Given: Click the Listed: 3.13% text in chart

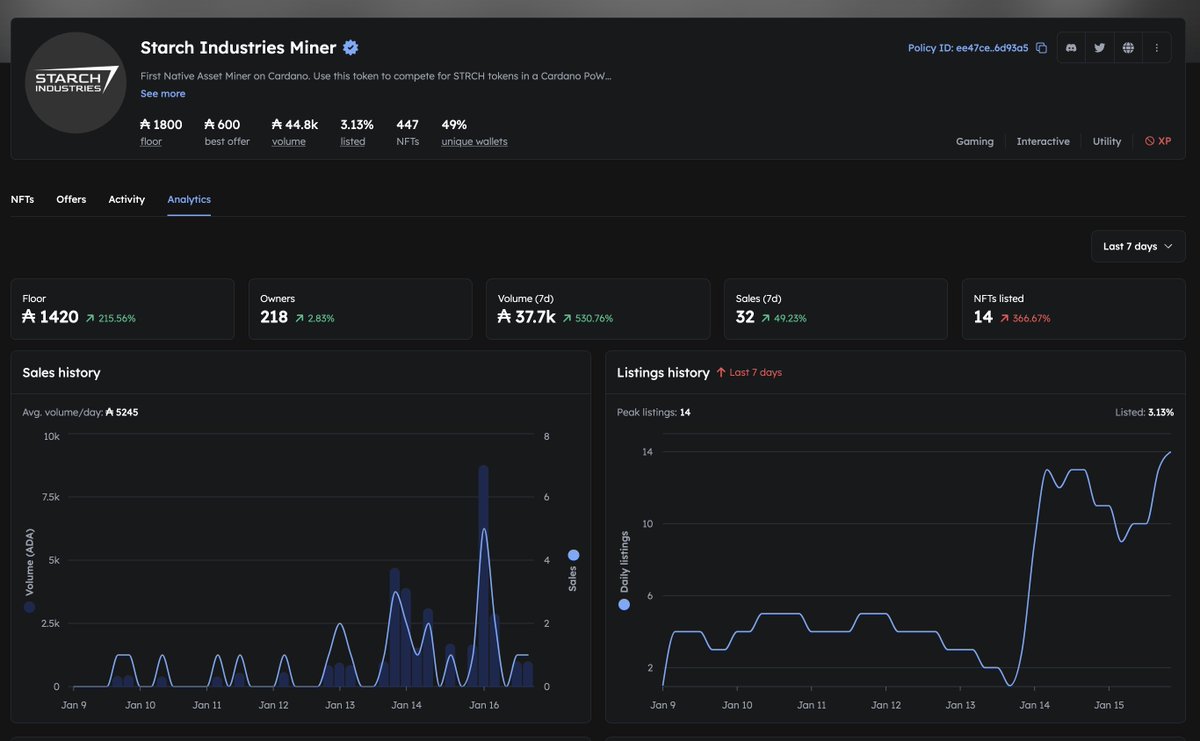Looking at the screenshot, I should tap(1145, 412).
